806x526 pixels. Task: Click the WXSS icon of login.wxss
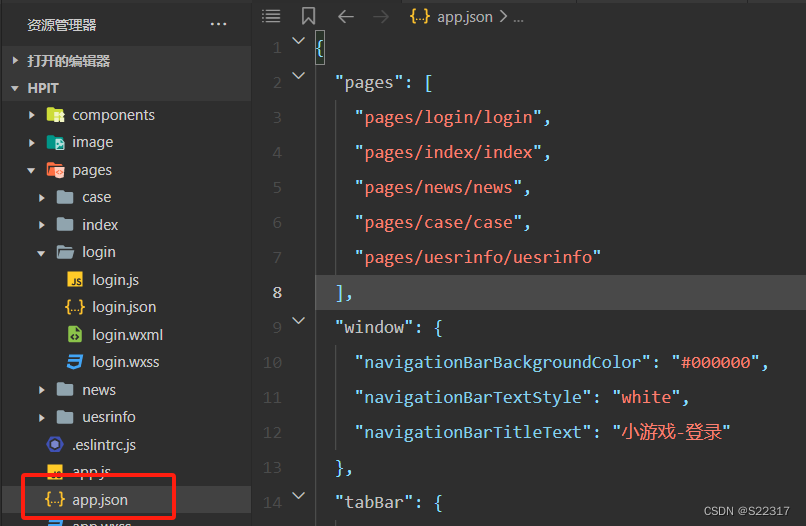[75, 362]
